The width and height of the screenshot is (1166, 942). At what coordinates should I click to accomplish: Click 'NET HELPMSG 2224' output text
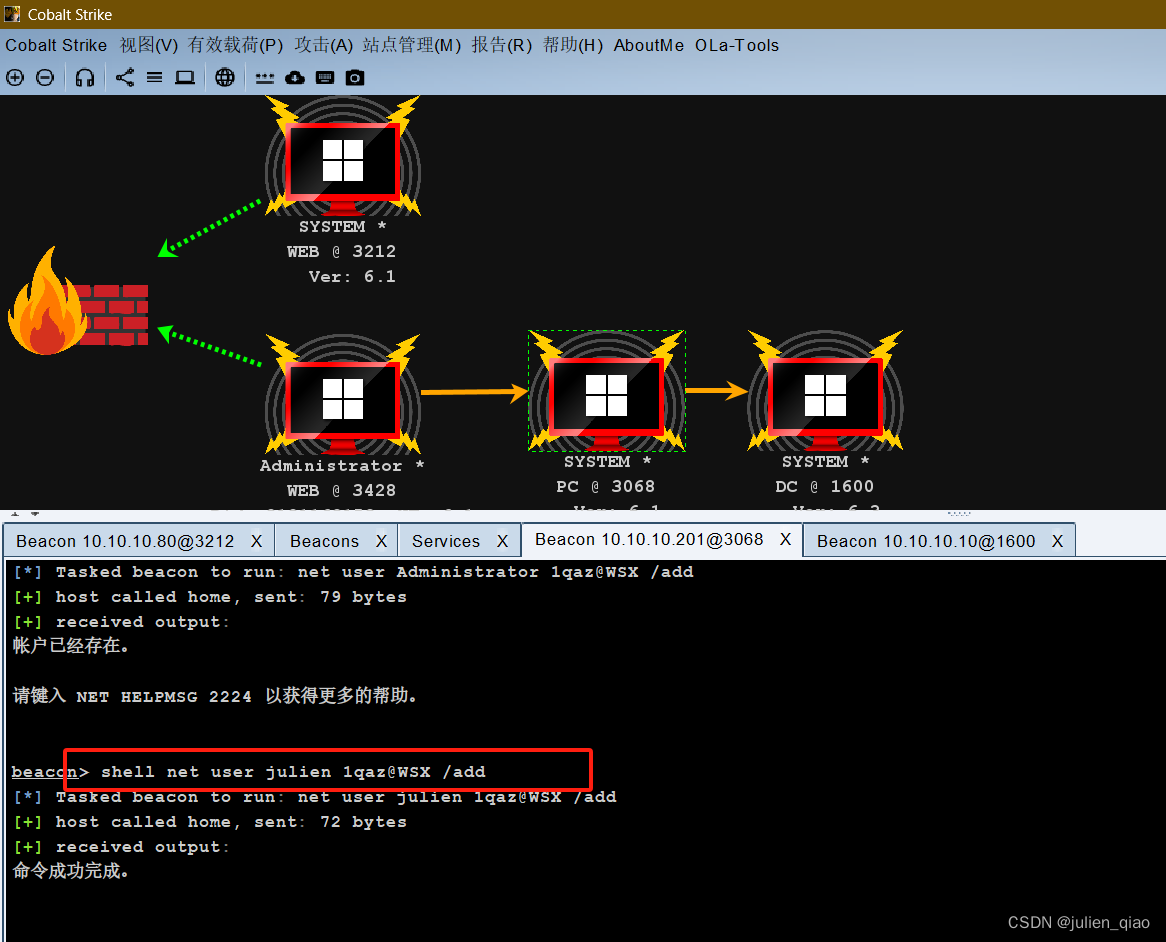[164, 697]
